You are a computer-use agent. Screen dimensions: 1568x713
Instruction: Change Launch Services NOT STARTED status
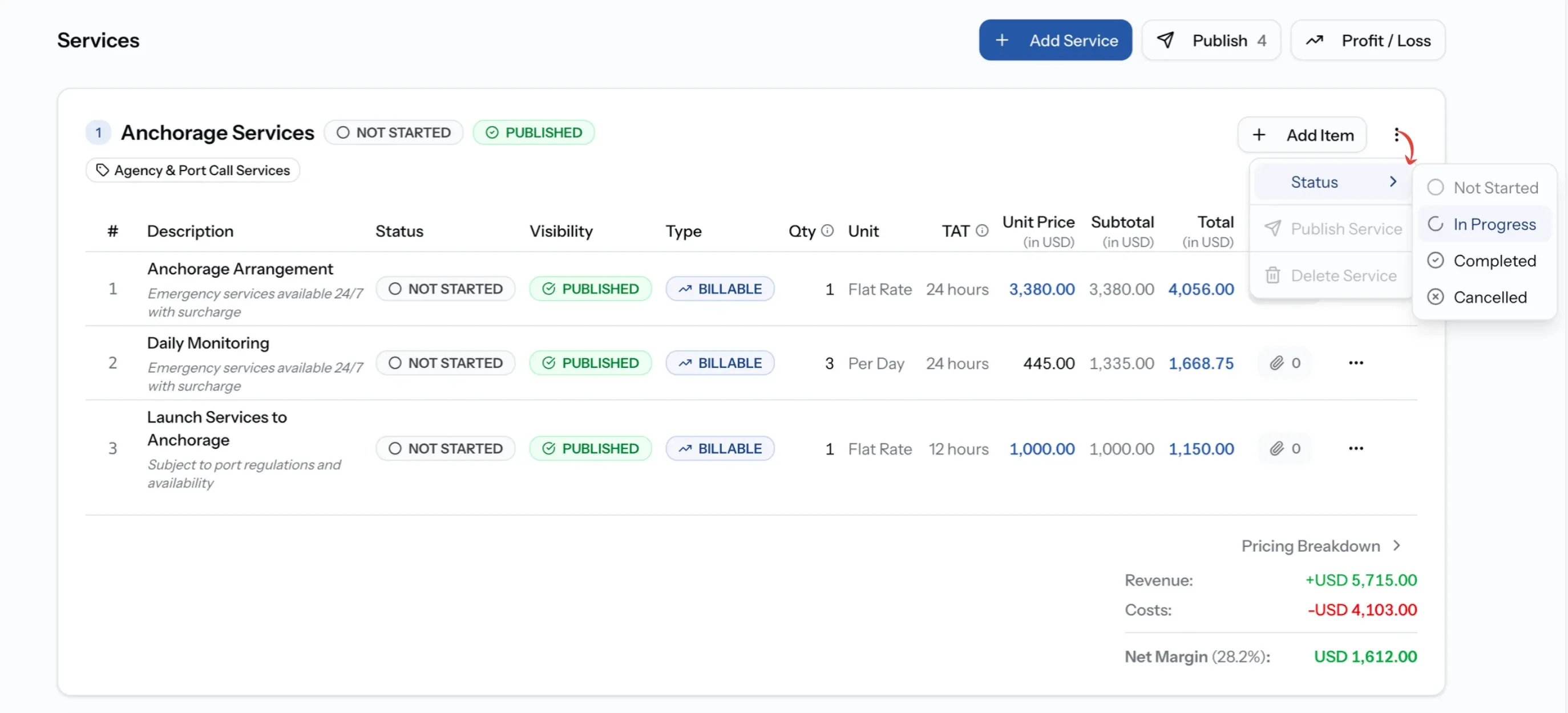tap(445, 449)
